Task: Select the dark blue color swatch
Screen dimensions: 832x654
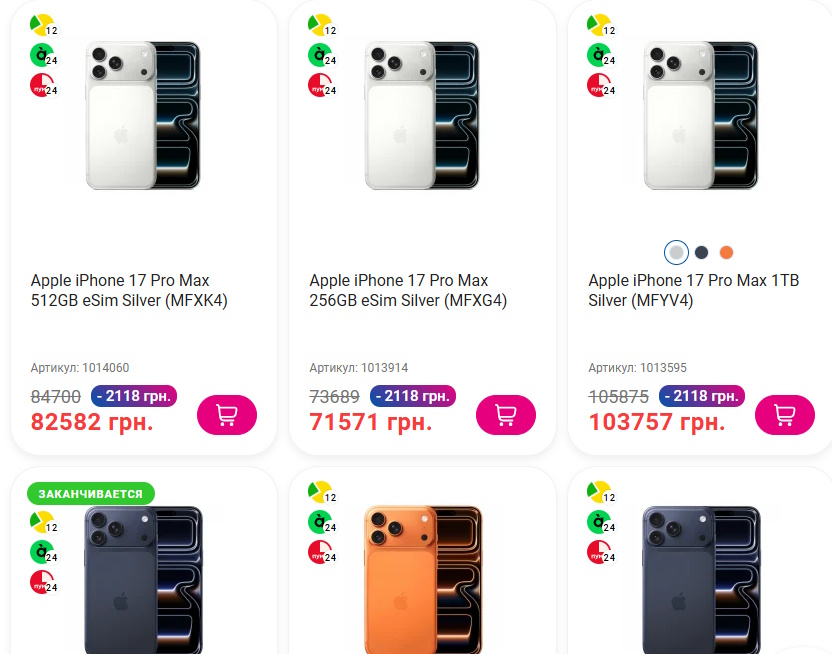Action: tap(701, 252)
